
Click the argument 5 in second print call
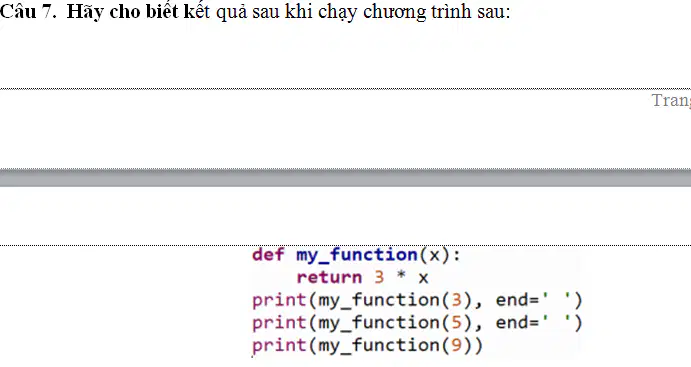click(456, 323)
